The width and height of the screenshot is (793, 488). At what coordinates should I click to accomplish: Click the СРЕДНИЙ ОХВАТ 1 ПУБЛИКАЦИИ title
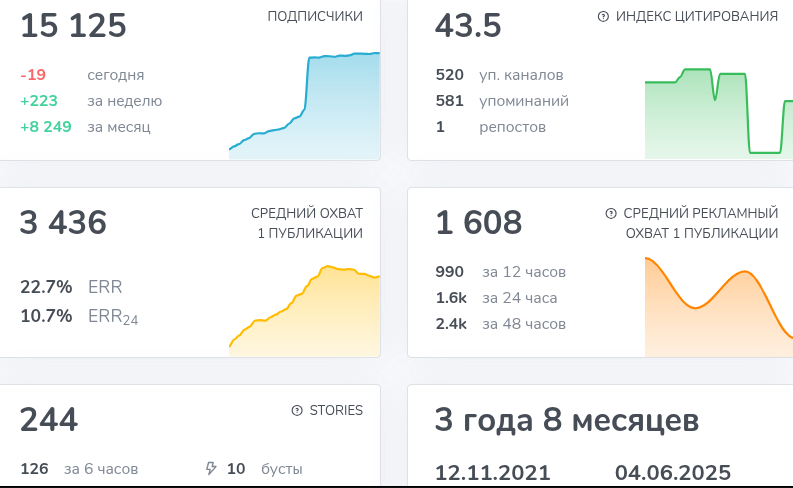tap(307, 223)
